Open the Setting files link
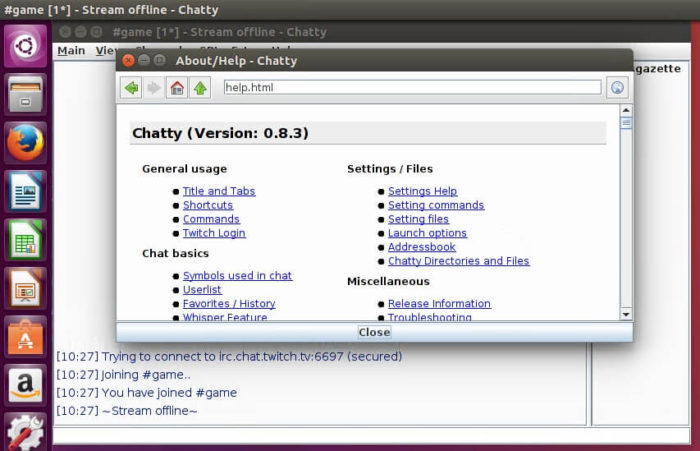The height and width of the screenshot is (451, 700). click(x=418, y=219)
